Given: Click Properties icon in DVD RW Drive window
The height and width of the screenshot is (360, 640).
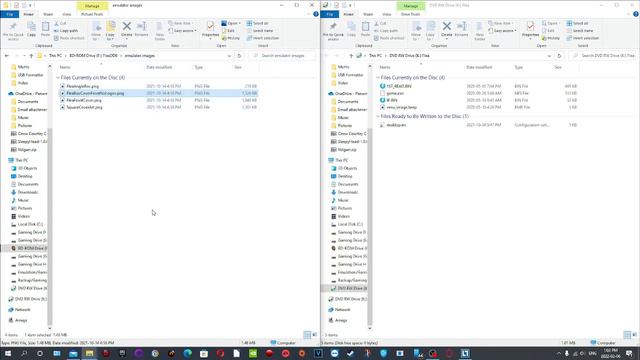Looking at the screenshot, I should click(x=530, y=27).
